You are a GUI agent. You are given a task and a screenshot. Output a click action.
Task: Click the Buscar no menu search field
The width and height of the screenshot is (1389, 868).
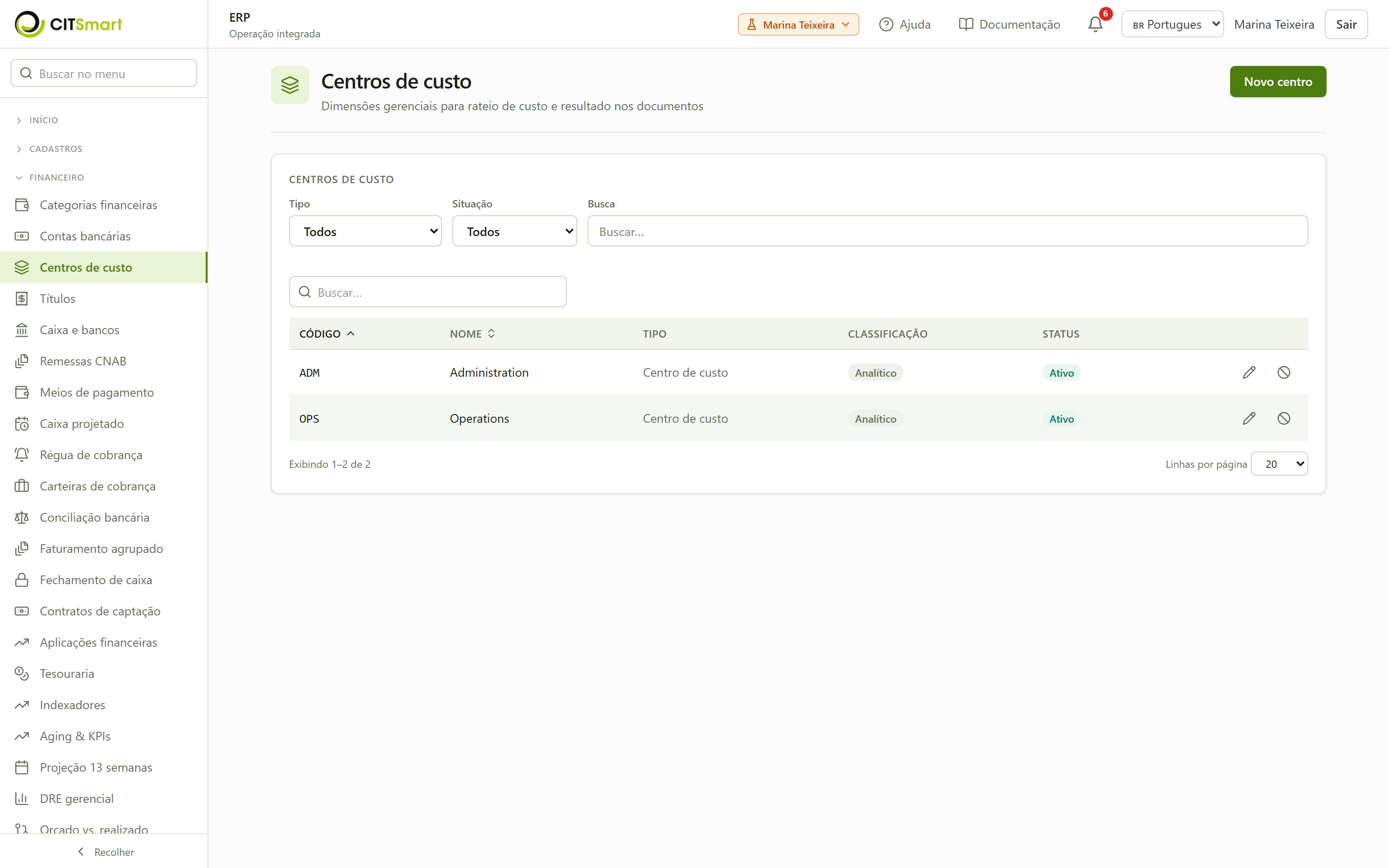pyautogui.click(x=104, y=73)
